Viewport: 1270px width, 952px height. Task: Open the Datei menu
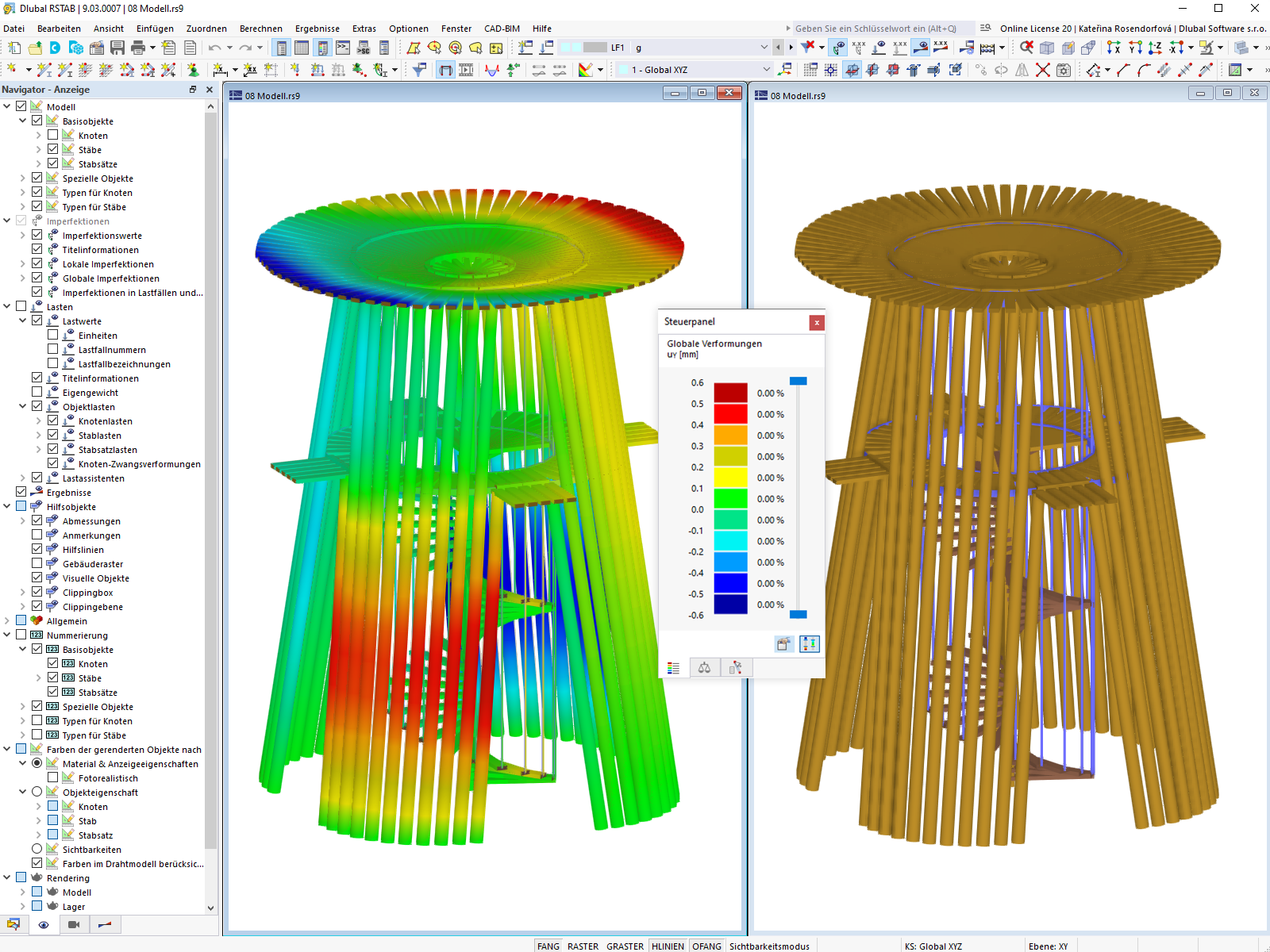click(13, 29)
